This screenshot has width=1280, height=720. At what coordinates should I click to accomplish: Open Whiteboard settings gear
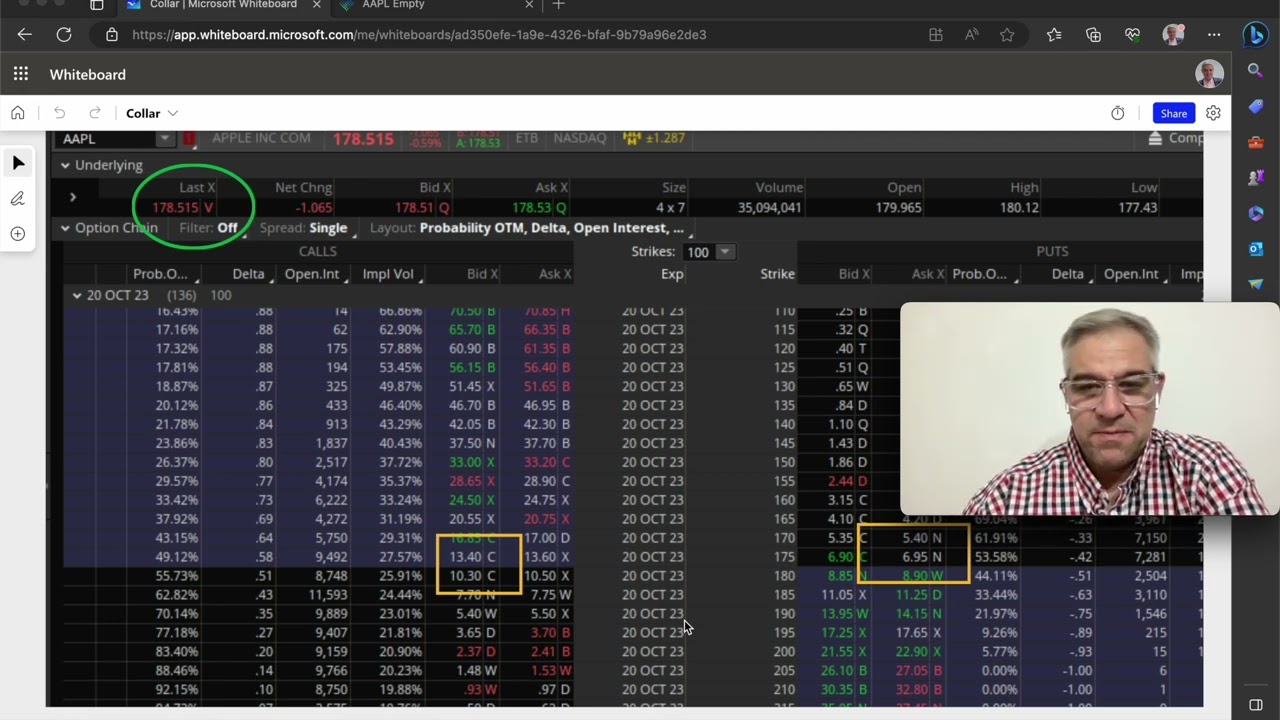[x=1213, y=113]
